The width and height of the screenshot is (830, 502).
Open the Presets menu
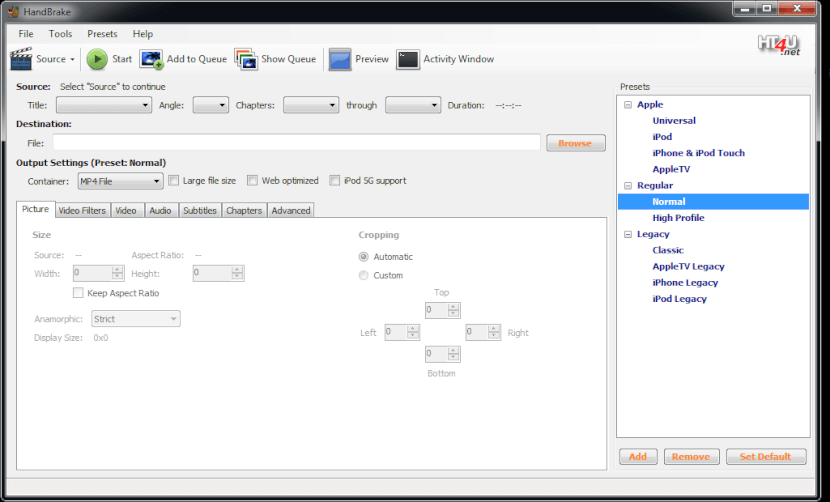[x=102, y=34]
